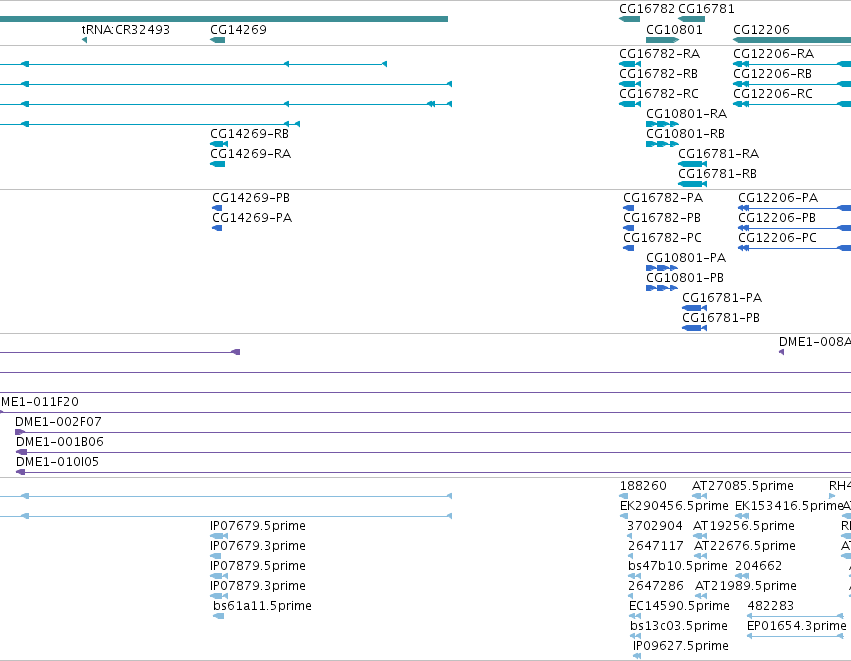Click the DME1-010I05 clone label
Viewport: 851px width, 661px height.
[58, 462]
